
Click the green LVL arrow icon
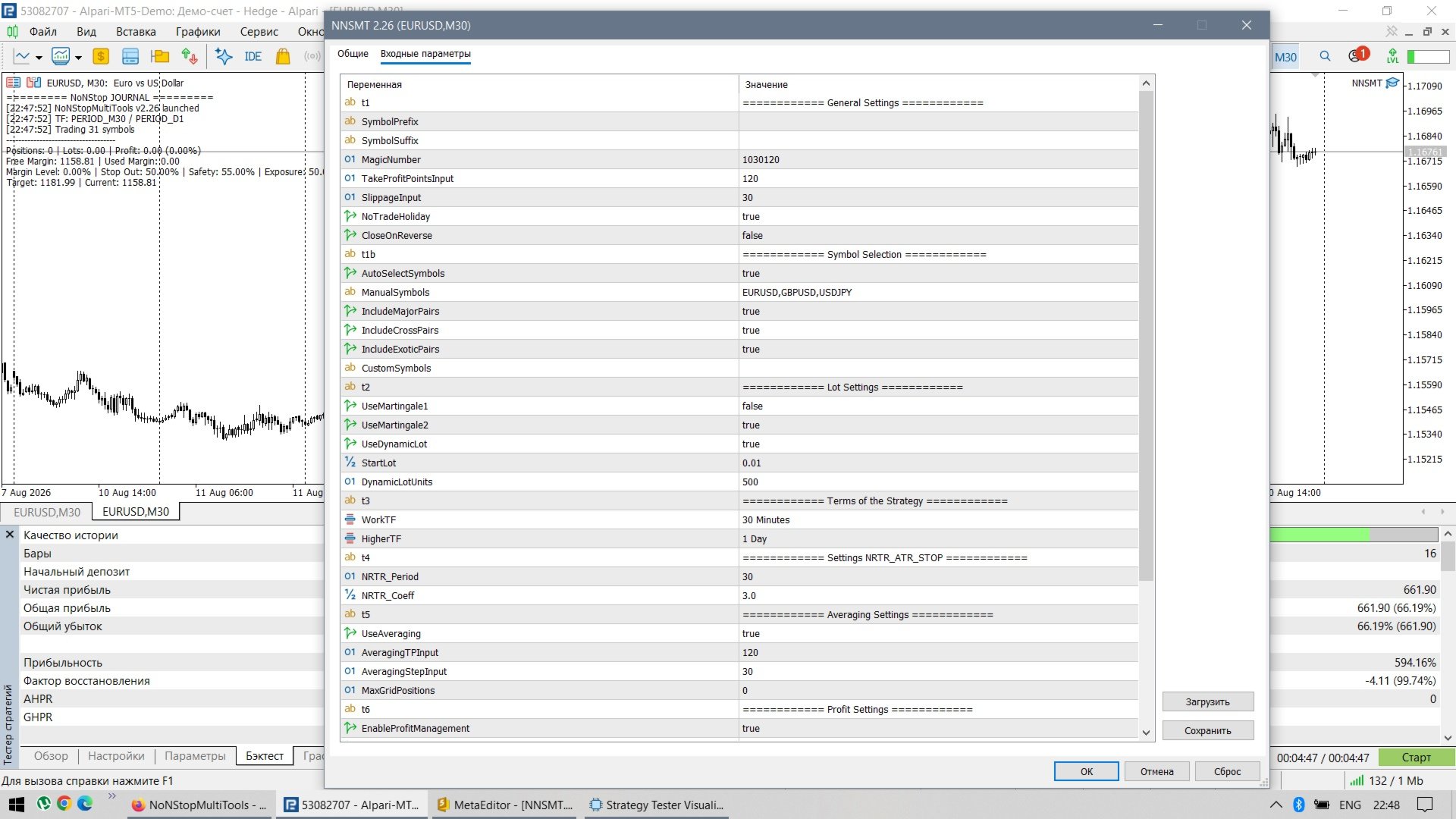click(1392, 57)
